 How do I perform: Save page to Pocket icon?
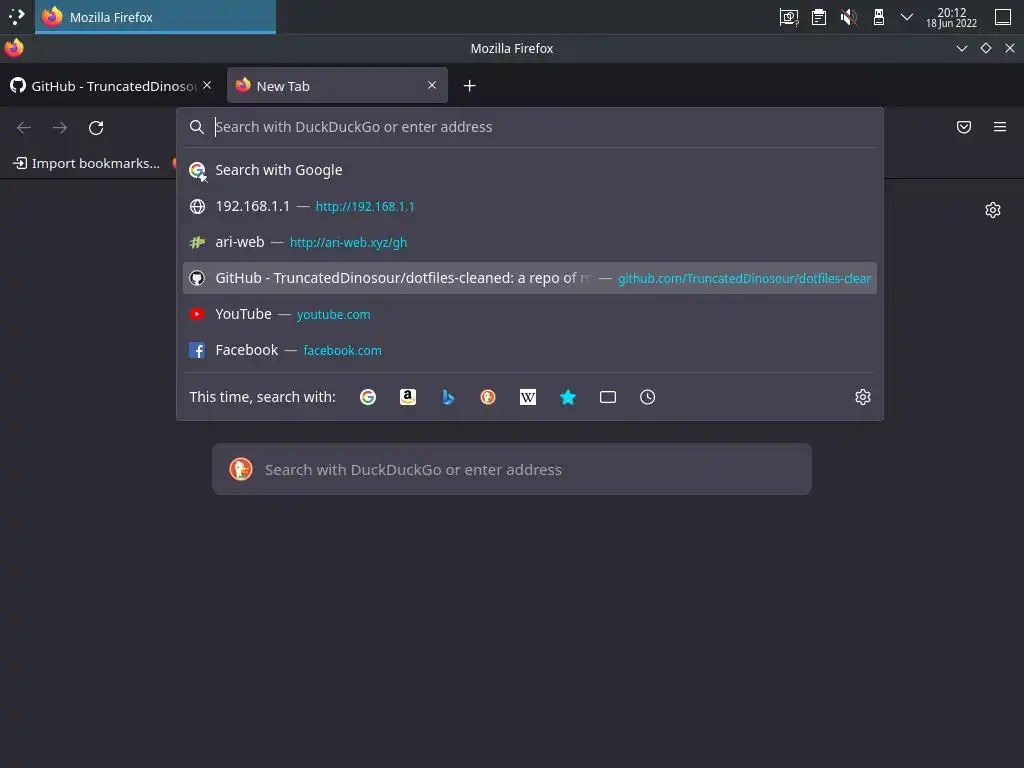click(x=964, y=127)
